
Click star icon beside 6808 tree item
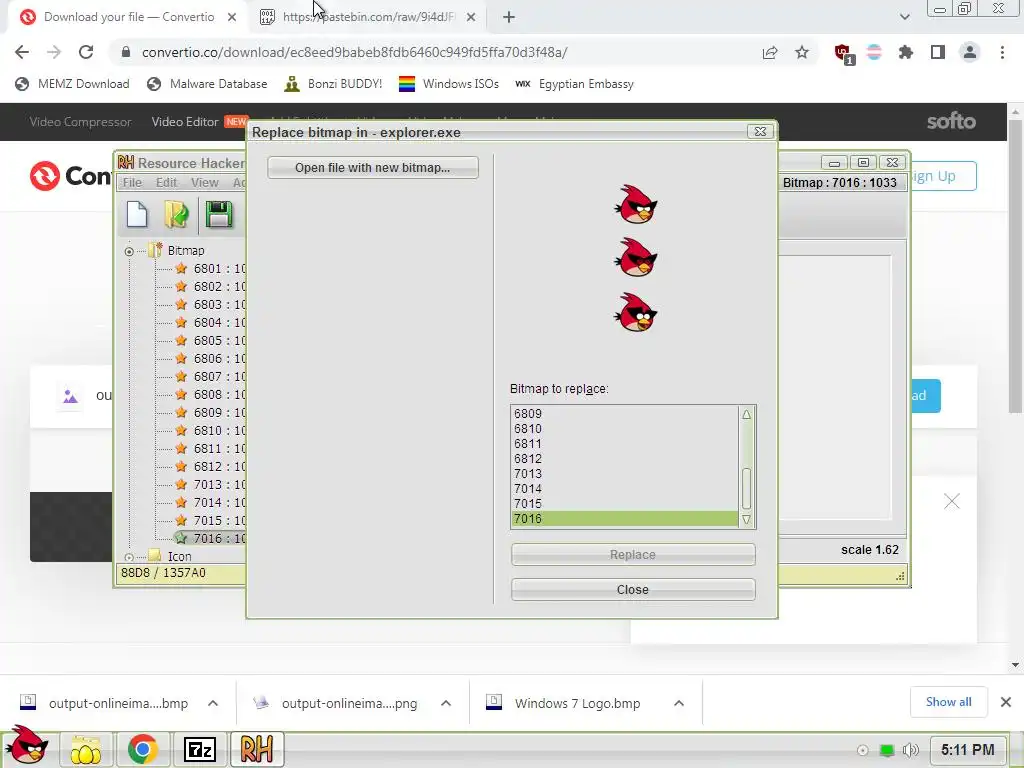[181, 394]
